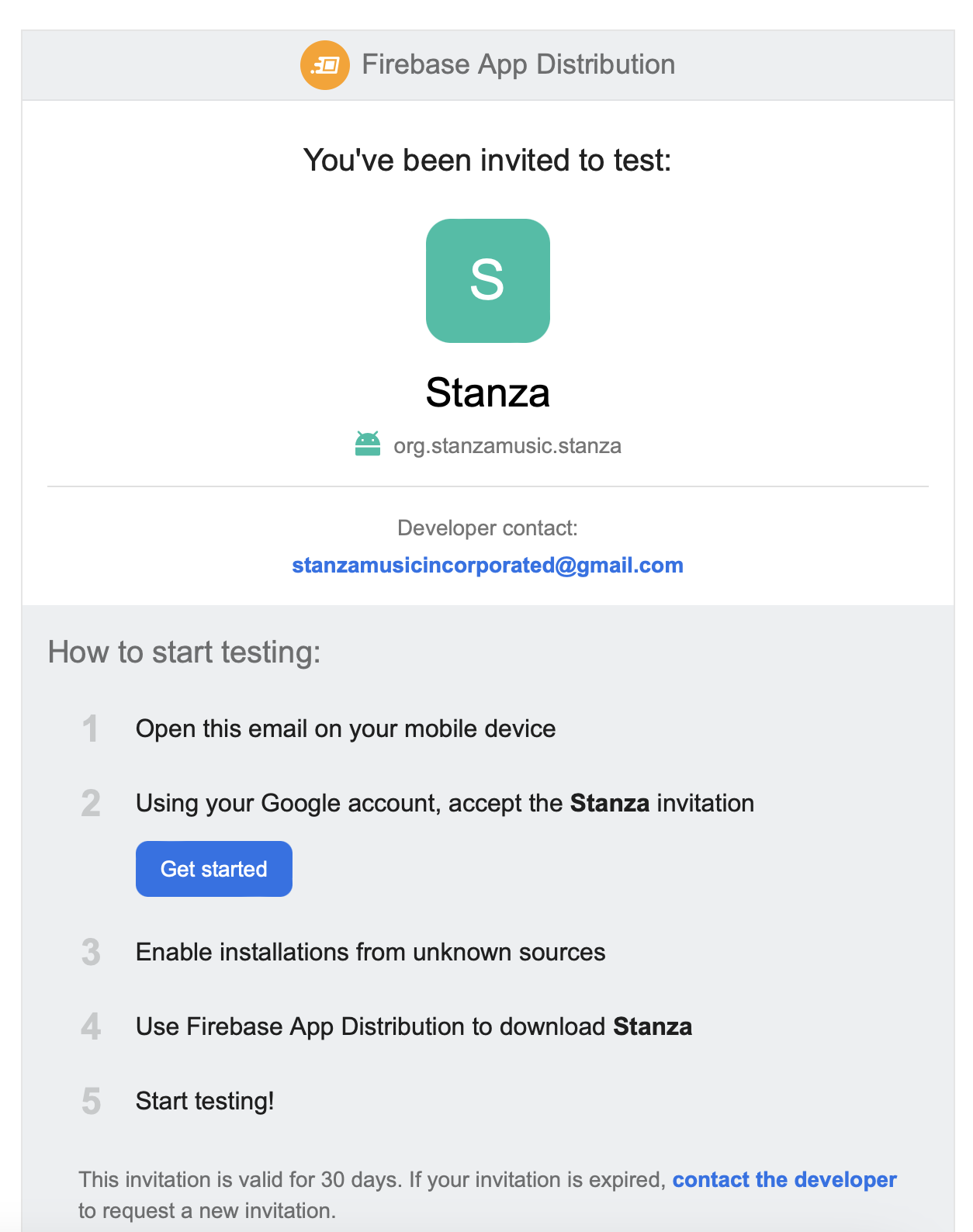Click the orange Firebase App Distribution logo
This screenshot has height=1232, width=973.
(325, 65)
